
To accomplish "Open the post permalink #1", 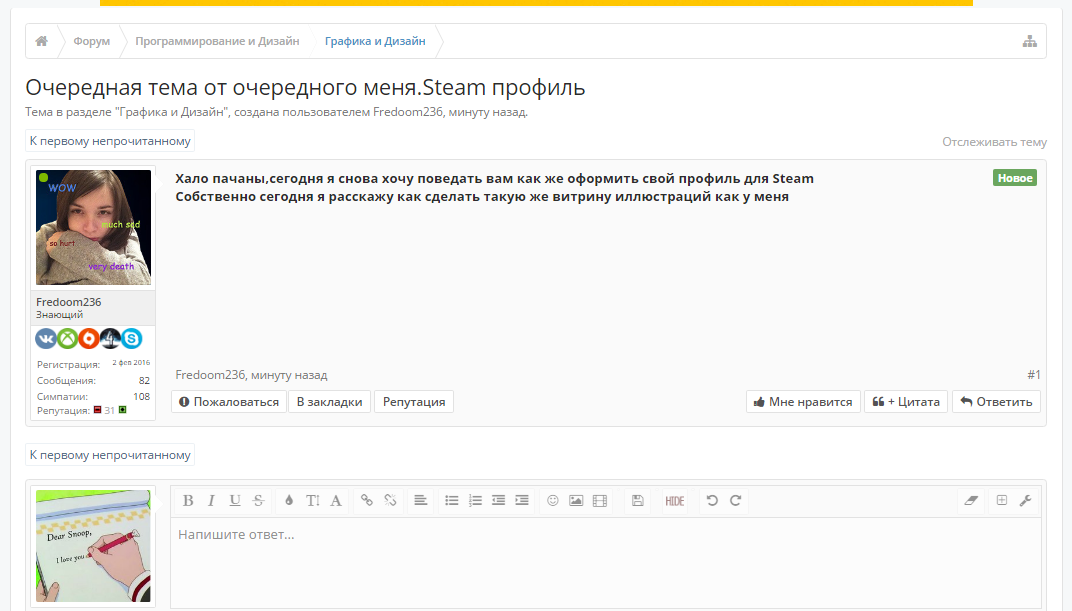I will (1033, 375).
